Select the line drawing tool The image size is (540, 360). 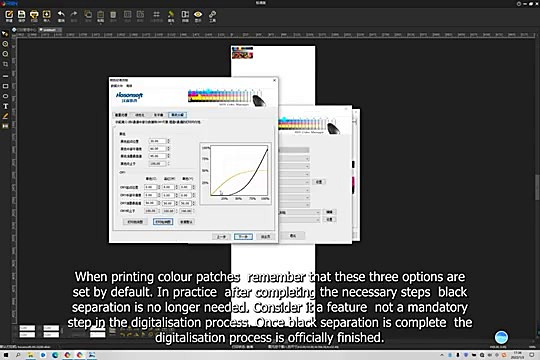pyautogui.click(x=5, y=76)
